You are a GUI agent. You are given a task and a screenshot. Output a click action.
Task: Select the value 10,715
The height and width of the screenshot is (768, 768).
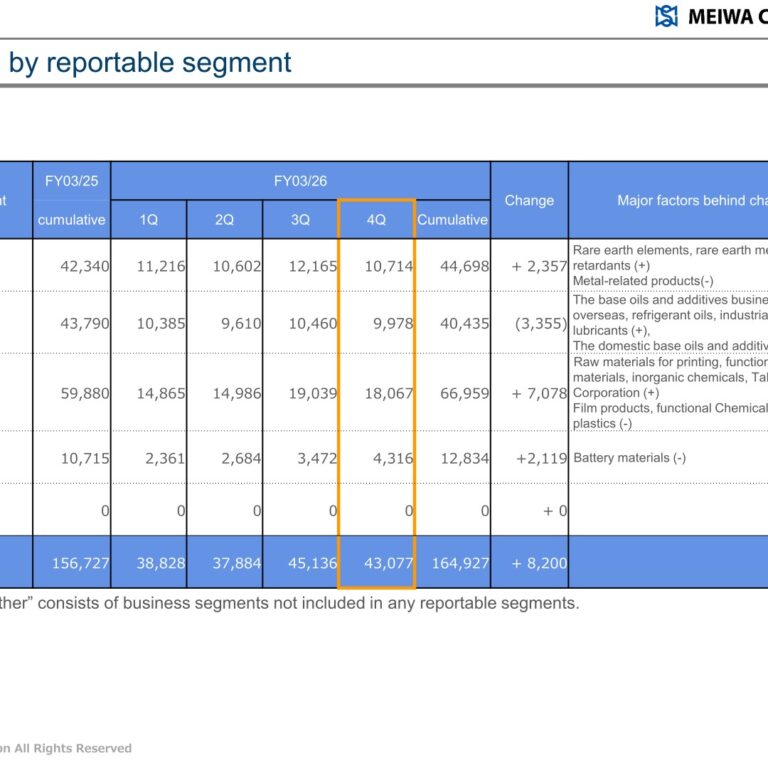[x=85, y=458]
